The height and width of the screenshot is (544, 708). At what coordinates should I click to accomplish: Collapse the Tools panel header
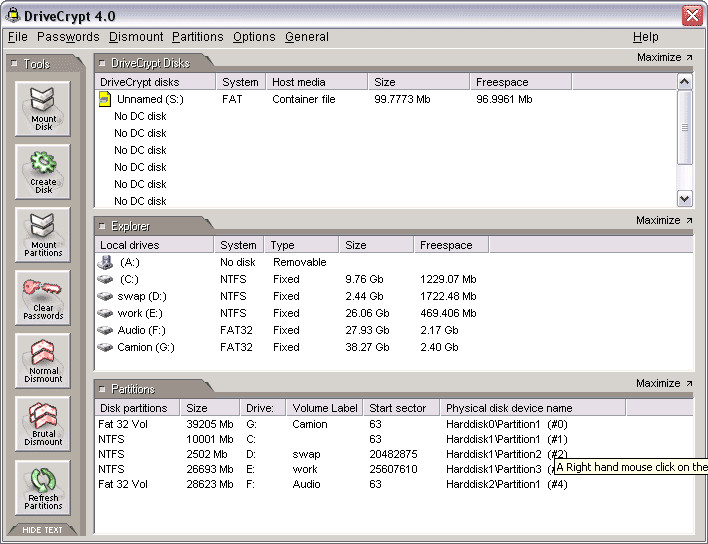coord(14,64)
